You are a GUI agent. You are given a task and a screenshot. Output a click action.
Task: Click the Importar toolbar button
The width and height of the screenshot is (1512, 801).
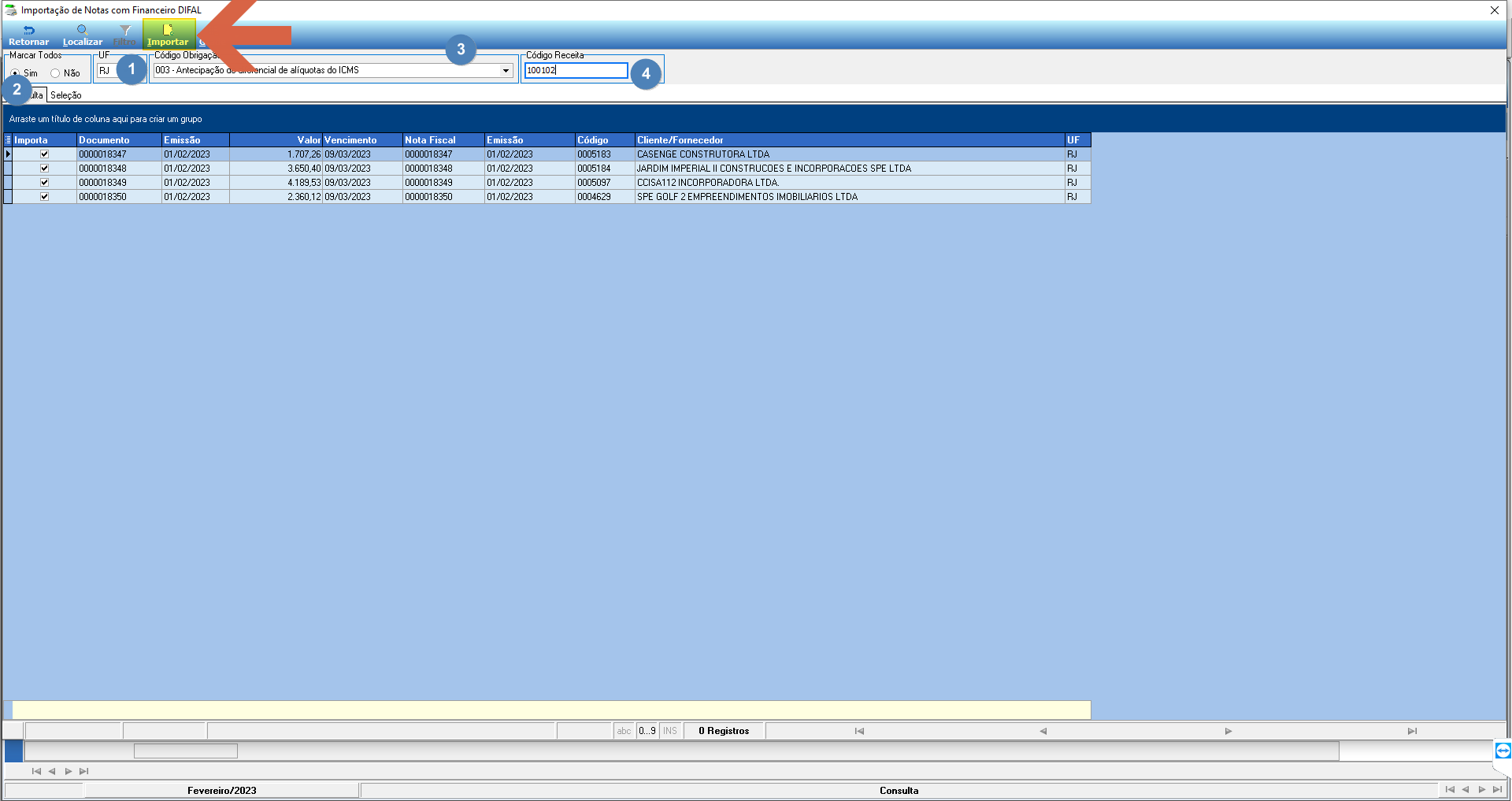(x=168, y=35)
